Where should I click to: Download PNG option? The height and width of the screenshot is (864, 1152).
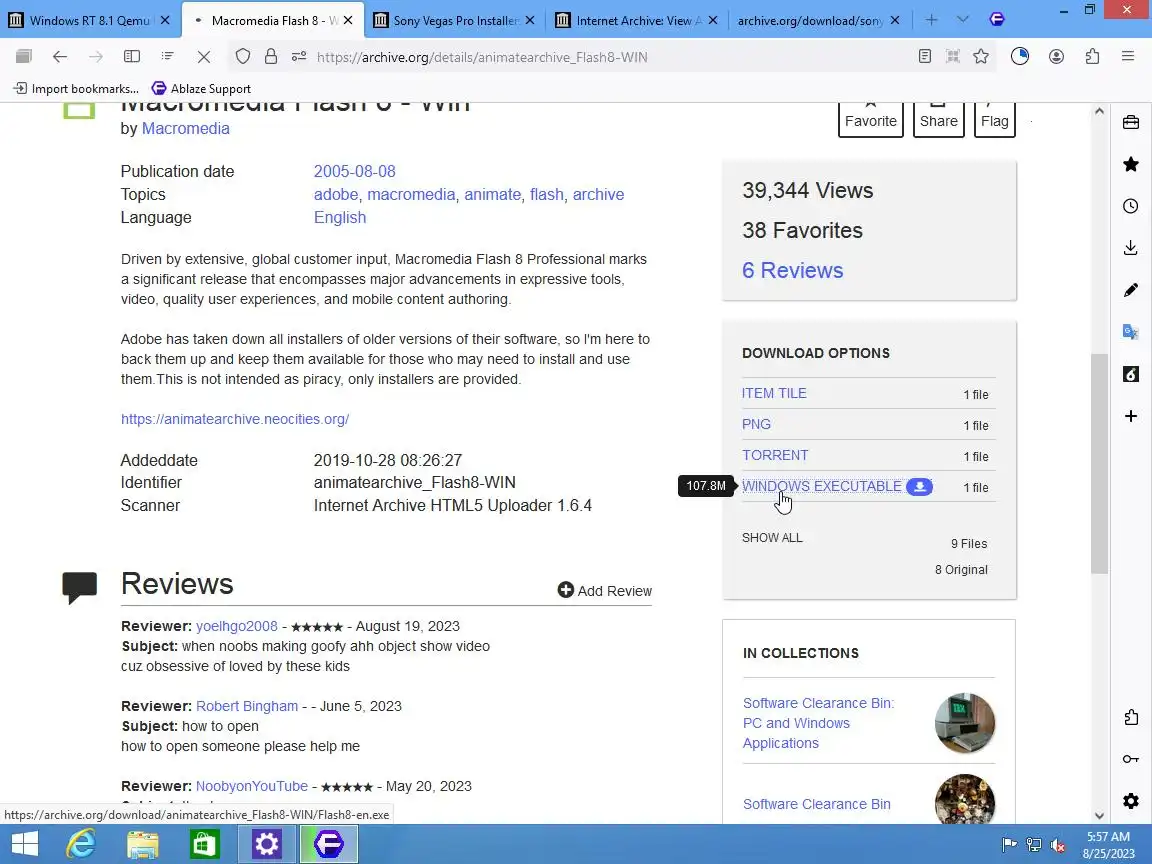756,424
